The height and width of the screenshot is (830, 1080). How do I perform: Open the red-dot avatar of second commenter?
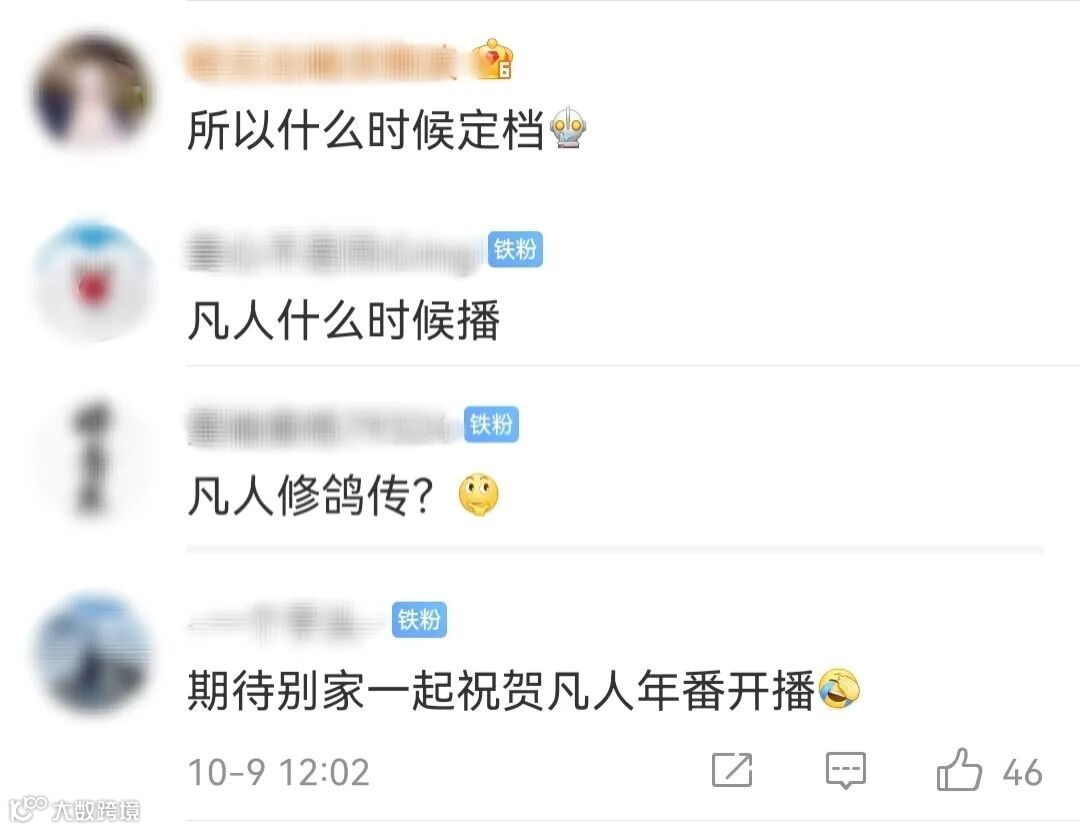point(92,281)
